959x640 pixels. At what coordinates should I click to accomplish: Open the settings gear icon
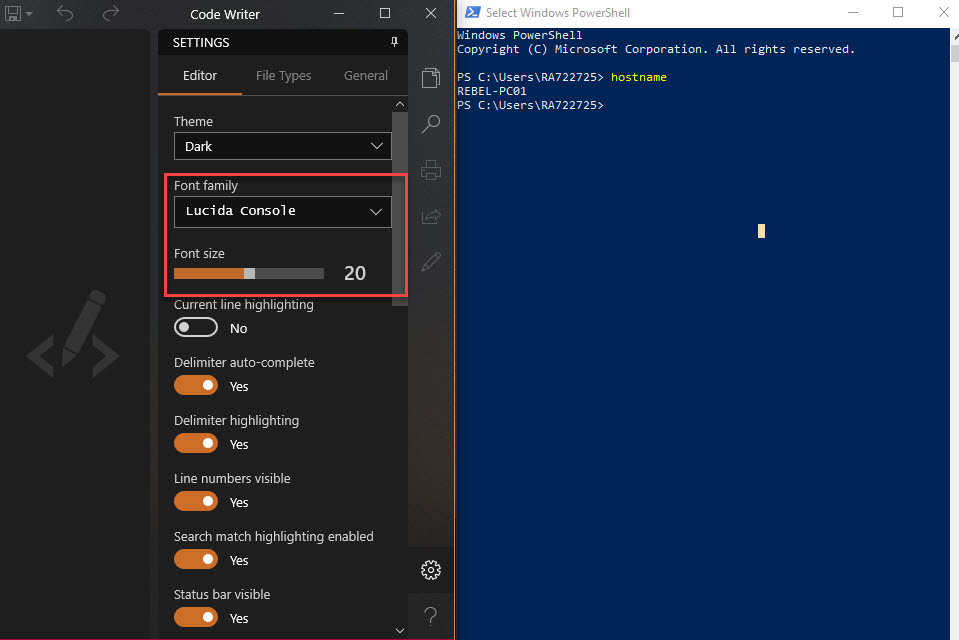coord(431,570)
